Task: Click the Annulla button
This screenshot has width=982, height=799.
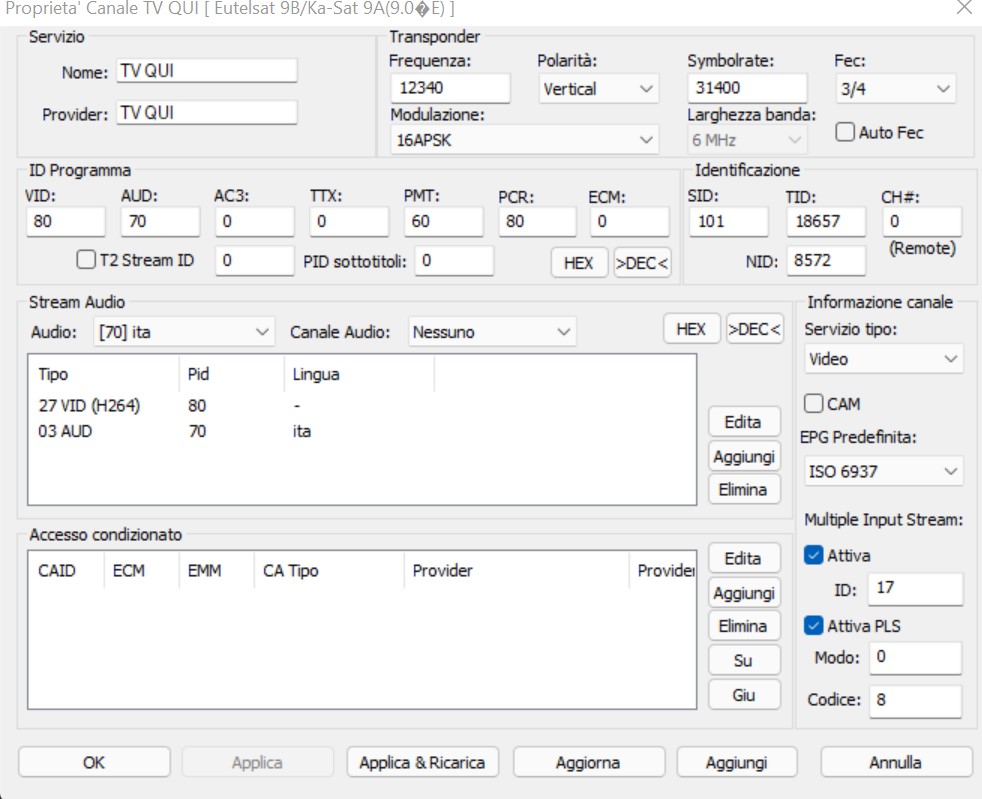Action: (x=896, y=762)
